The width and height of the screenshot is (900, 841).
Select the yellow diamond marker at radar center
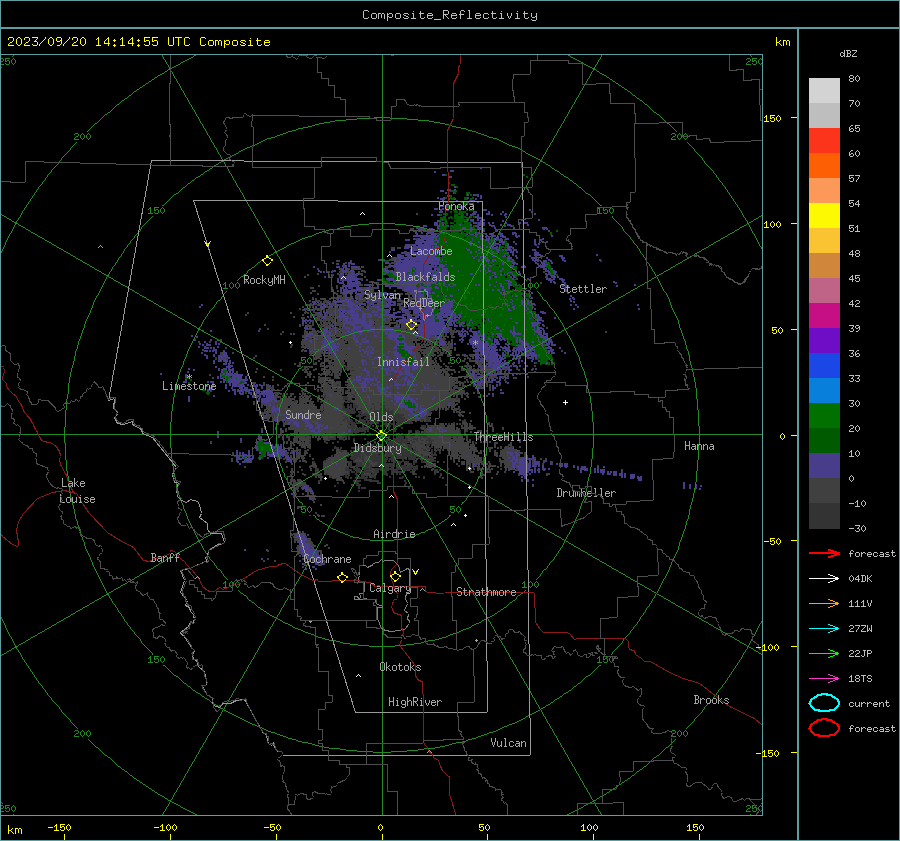pyautogui.click(x=381, y=435)
